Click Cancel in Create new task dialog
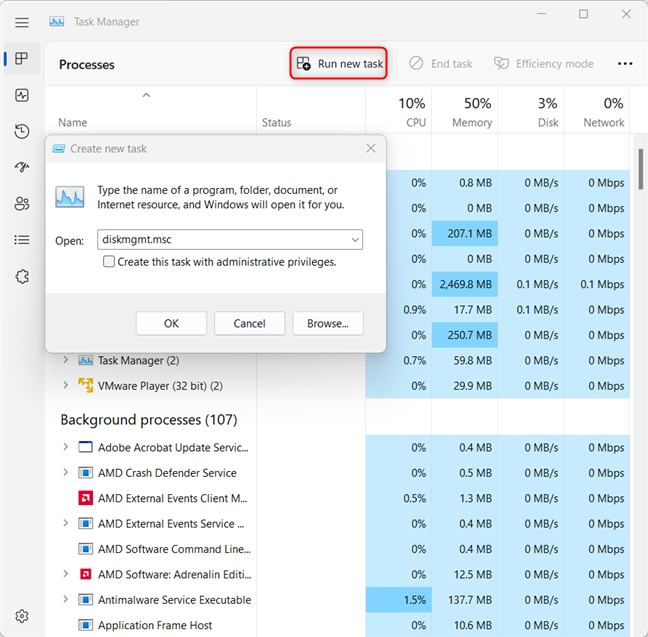Viewport: 648px width, 637px height. click(x=249, y=323)
